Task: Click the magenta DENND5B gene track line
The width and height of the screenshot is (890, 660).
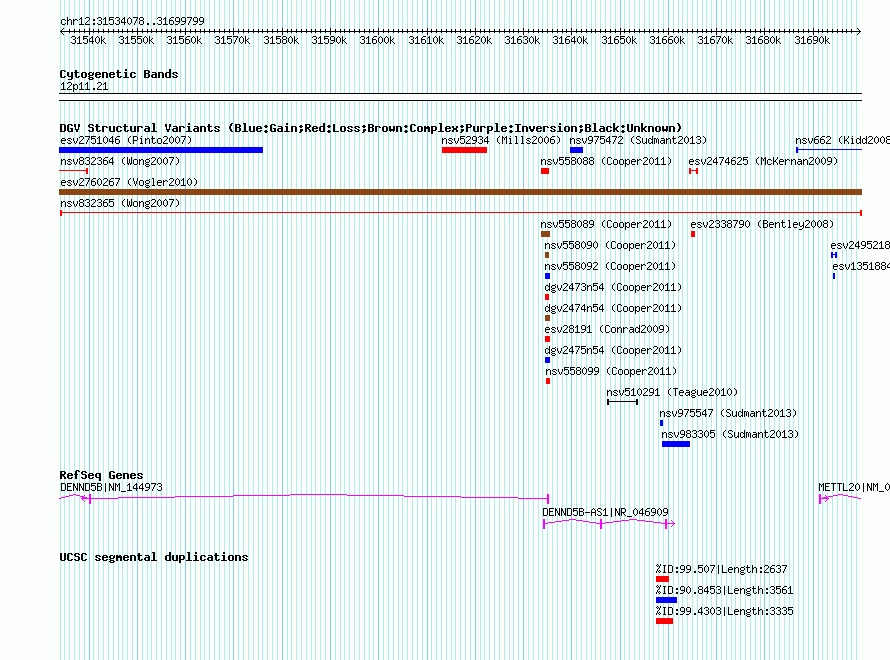Action: click(x=304, y=497)
